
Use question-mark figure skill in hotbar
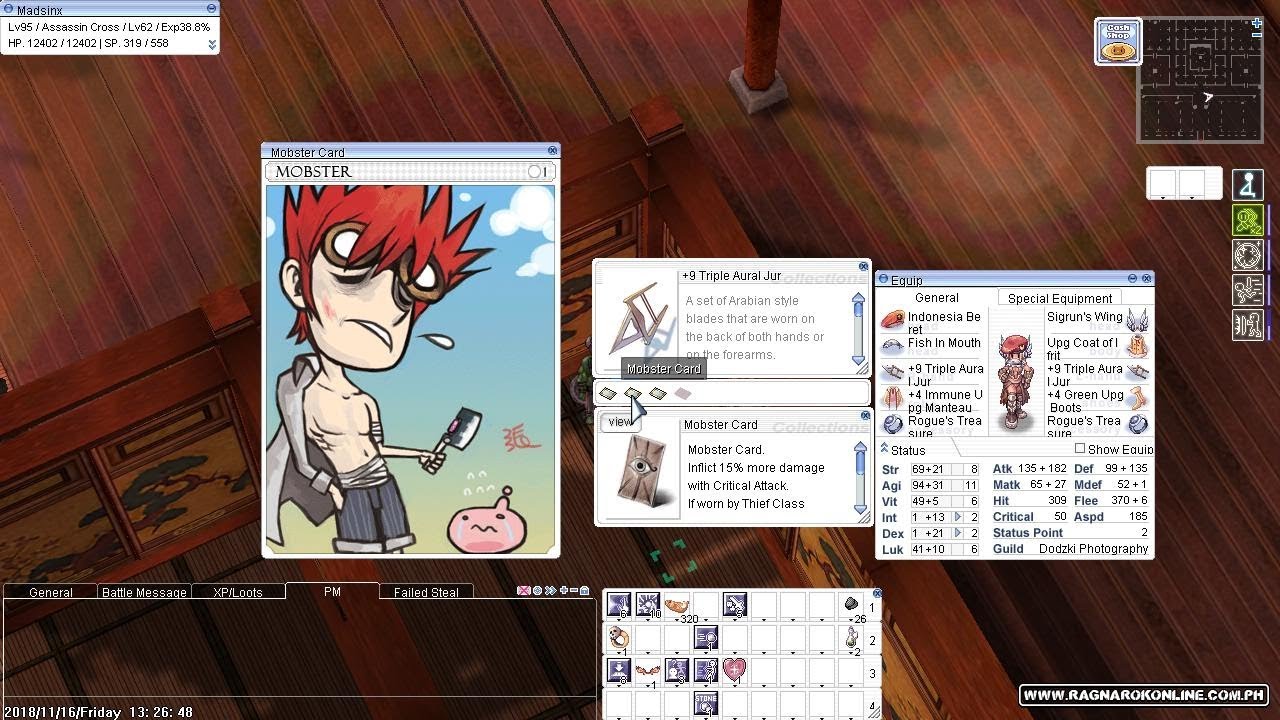click(x=677, y=671)
